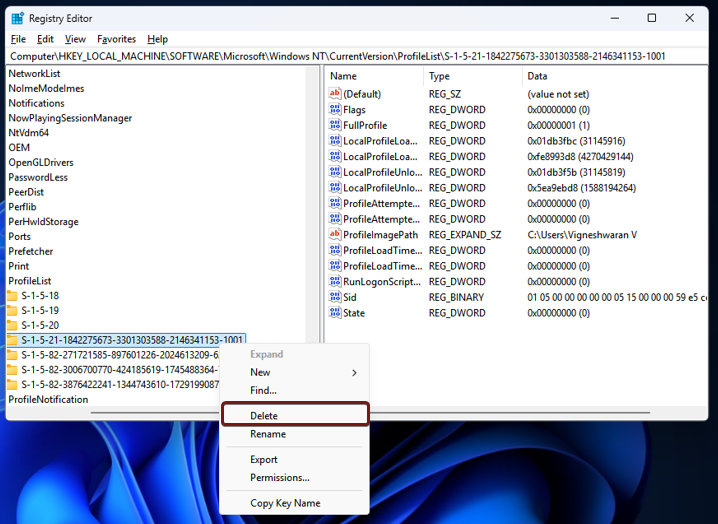
Task: Click the Sid binary value icon
Action: coord(335,297)
